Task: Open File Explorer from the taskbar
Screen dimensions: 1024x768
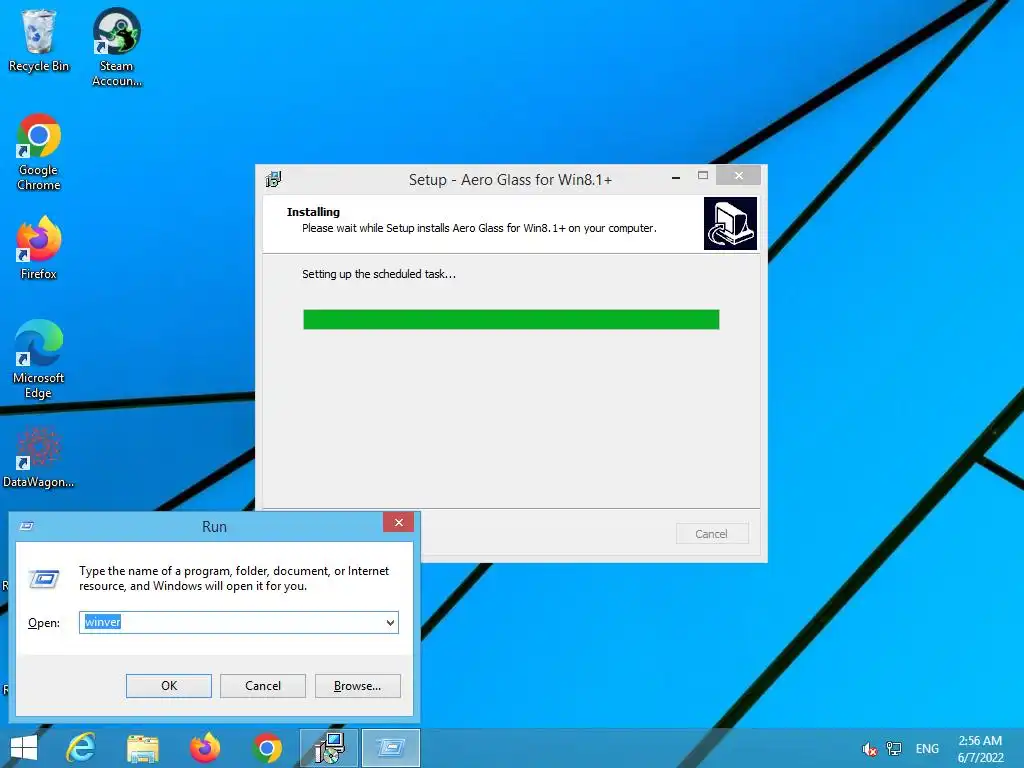Action: pyautogui.click(x=142, y=748)
